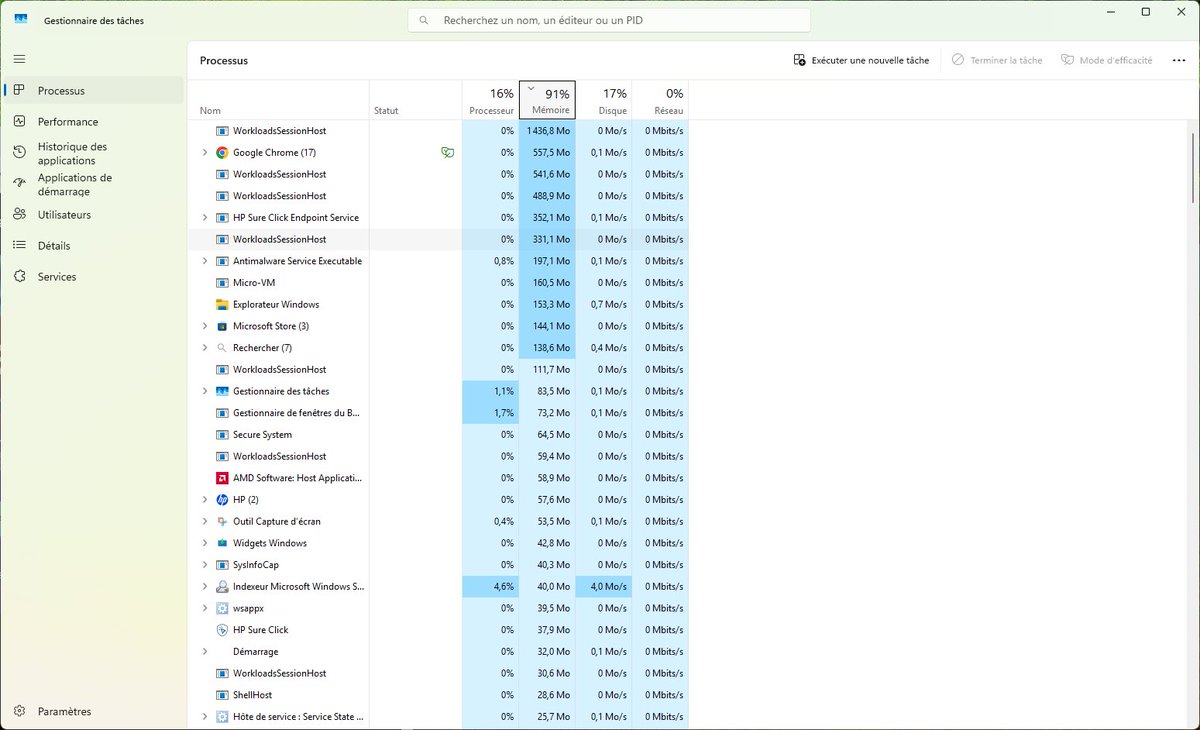Click the Rechercher magnifier process icon

coord(222,347)
